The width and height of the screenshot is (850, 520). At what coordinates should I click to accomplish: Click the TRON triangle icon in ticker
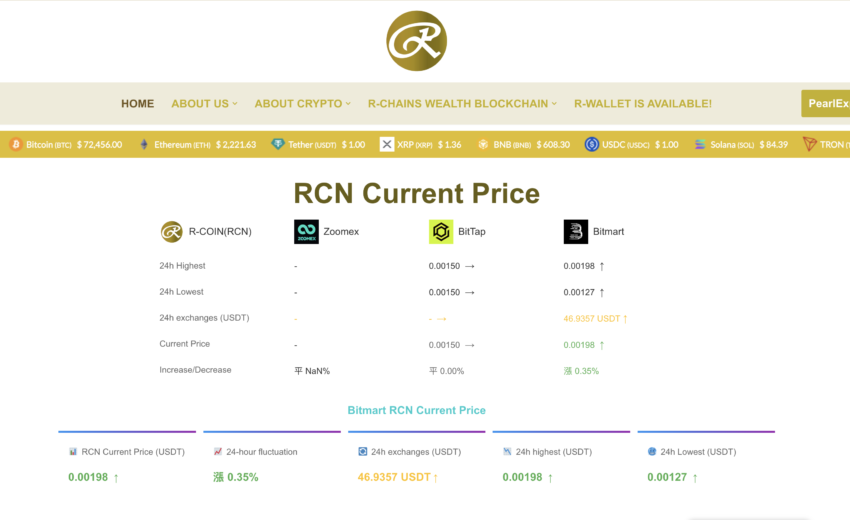(809, 144)
